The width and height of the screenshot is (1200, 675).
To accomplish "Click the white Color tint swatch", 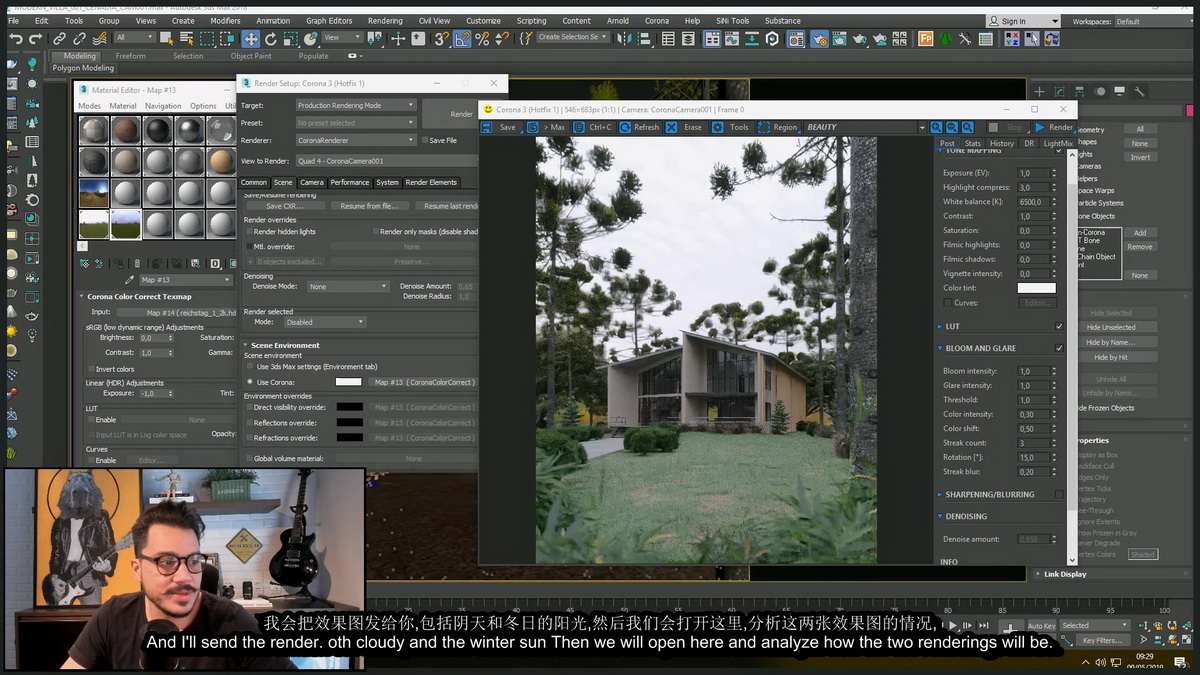I will [1036, 288].
